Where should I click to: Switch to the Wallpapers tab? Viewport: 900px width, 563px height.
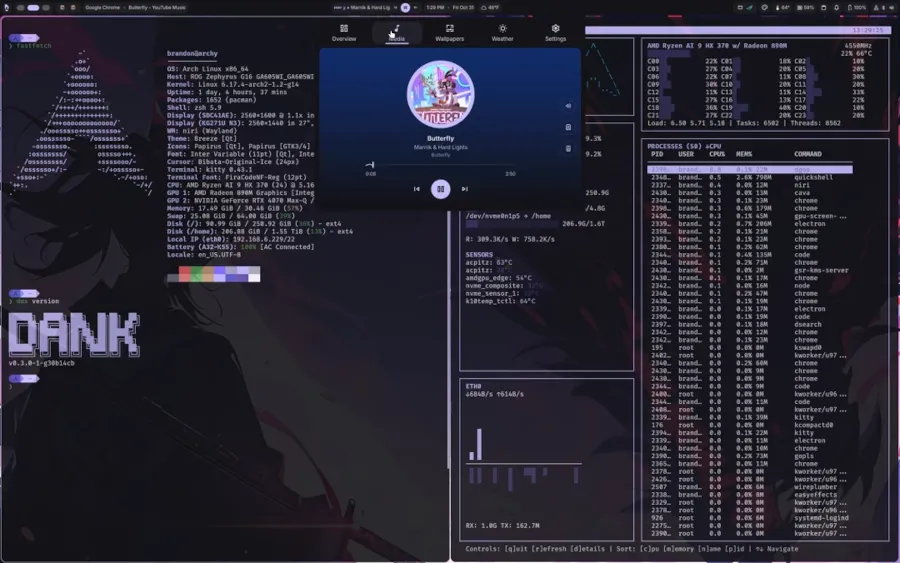pos(449,33)
